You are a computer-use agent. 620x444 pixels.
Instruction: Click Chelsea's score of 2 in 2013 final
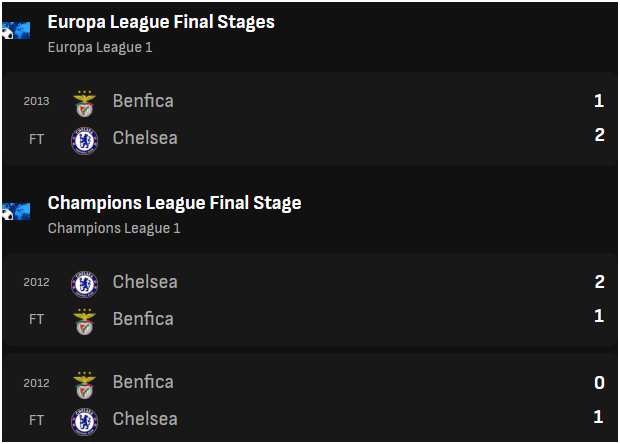tap(599, 135)
